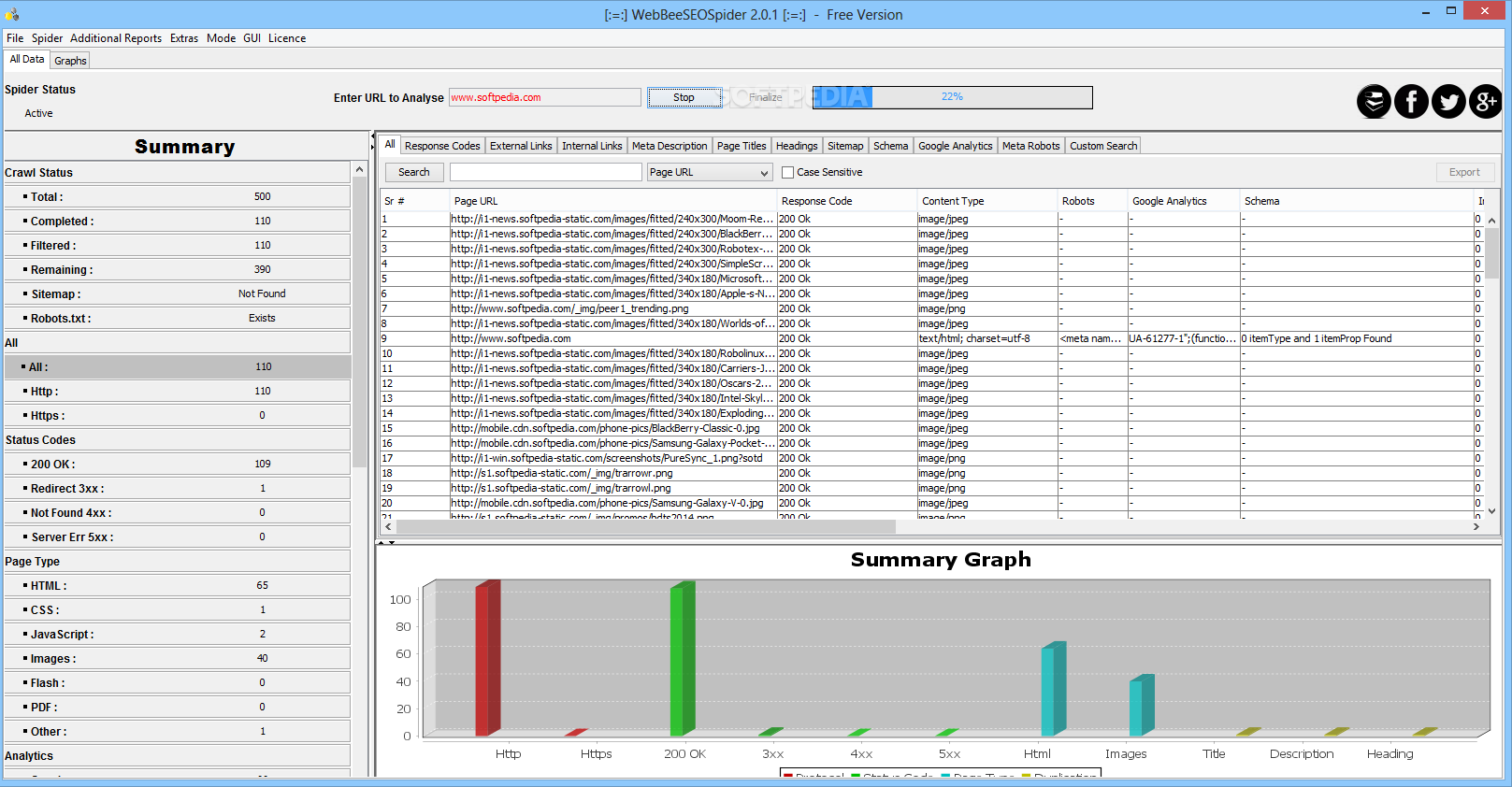The width and height of the screenshot is (1512, 787).
Task: Open the Facebook icon link
Action: pos(1411,101)
